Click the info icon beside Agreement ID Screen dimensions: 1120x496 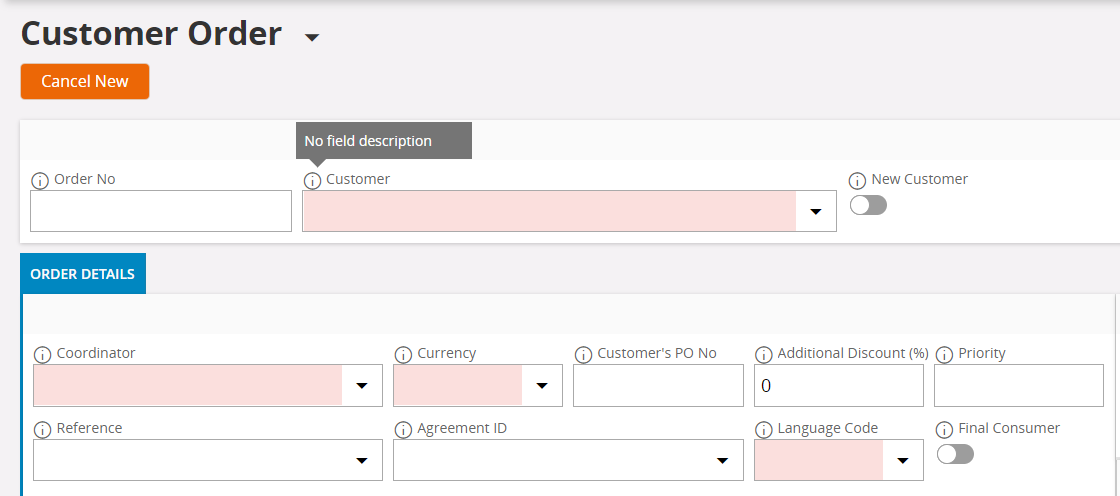403,430
